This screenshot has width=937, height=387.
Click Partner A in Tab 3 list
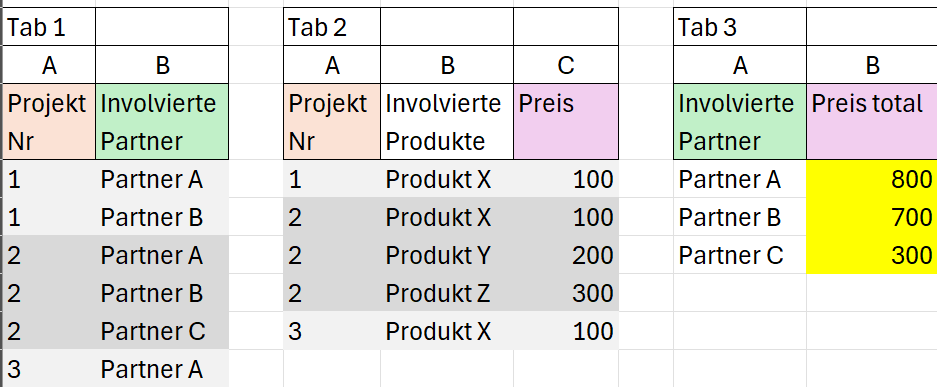click(740, 179)
